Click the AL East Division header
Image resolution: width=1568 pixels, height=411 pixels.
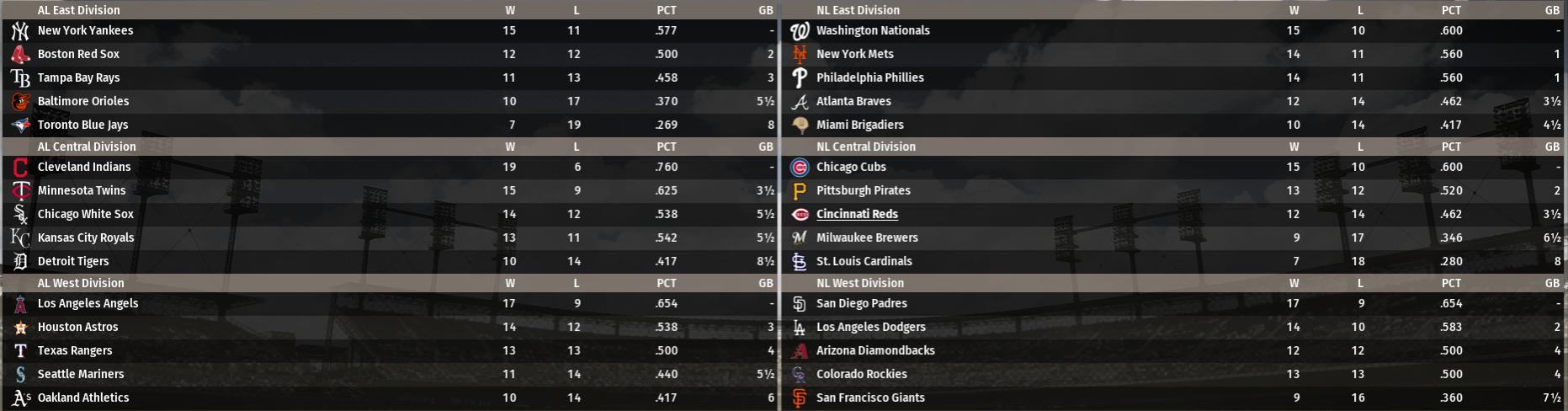click(x=78, y=10)
